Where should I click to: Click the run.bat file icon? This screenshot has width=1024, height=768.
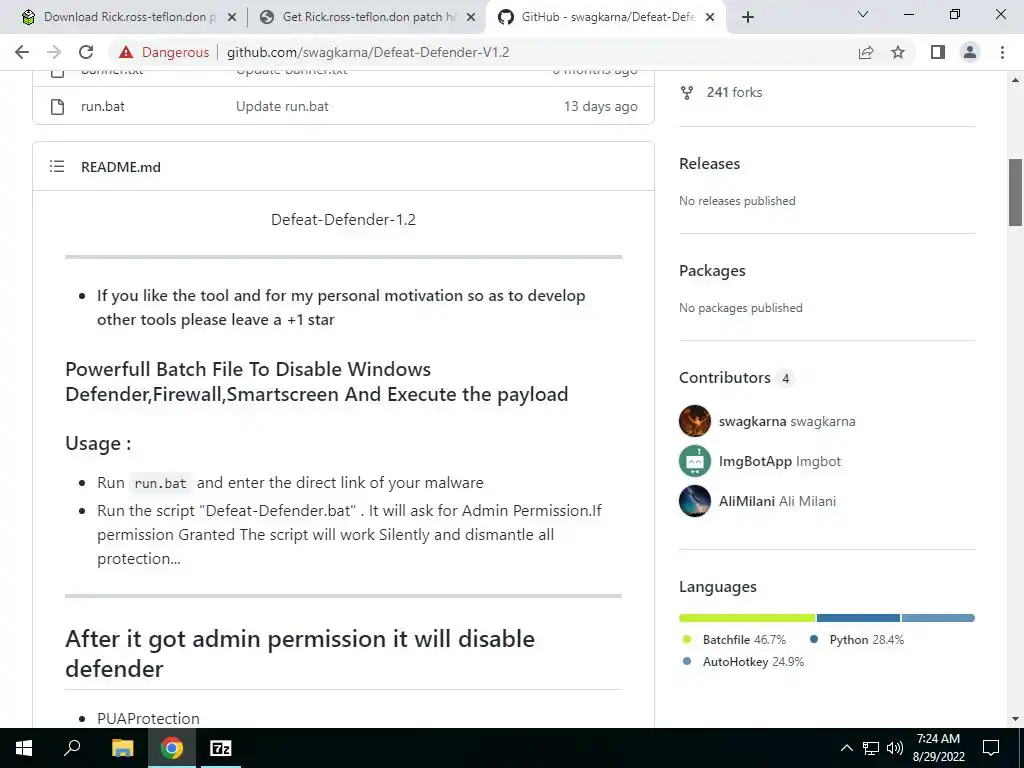coord(57,106)
